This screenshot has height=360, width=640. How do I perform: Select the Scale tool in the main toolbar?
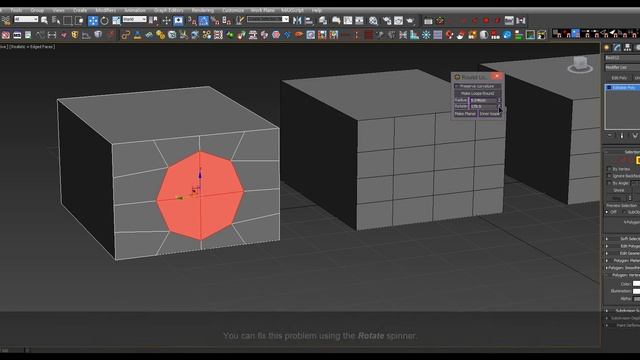[x=116, y=20]
